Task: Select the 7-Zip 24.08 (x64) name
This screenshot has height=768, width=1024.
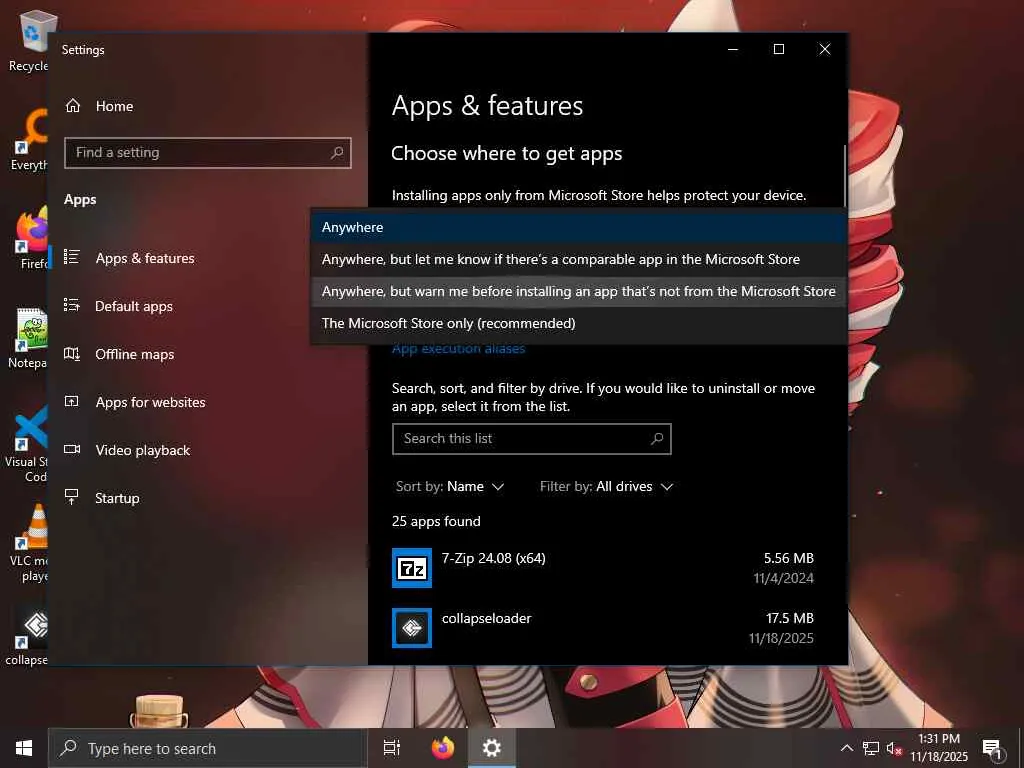Action: 494,558
